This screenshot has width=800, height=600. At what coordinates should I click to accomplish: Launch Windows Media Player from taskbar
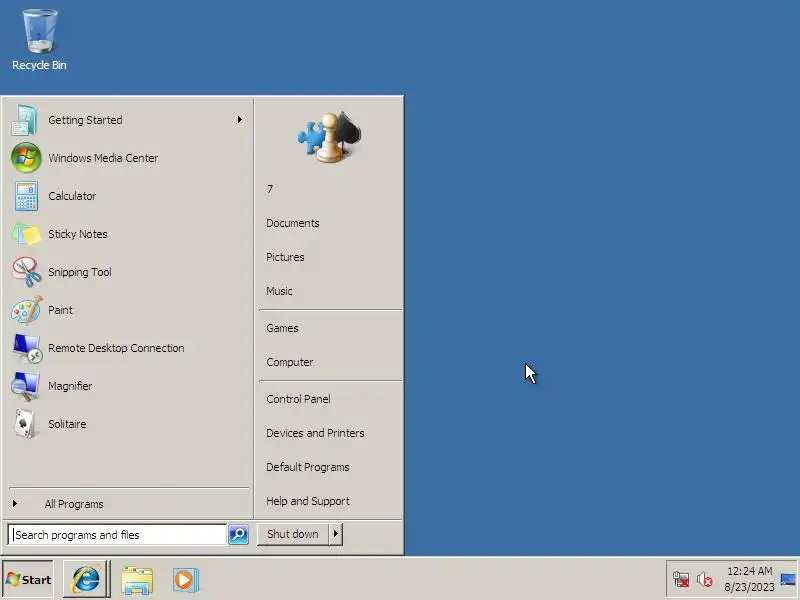coord(185,580)
